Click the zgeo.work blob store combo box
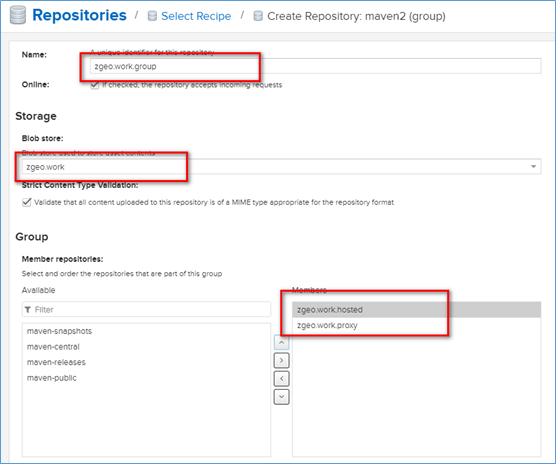 282,167
